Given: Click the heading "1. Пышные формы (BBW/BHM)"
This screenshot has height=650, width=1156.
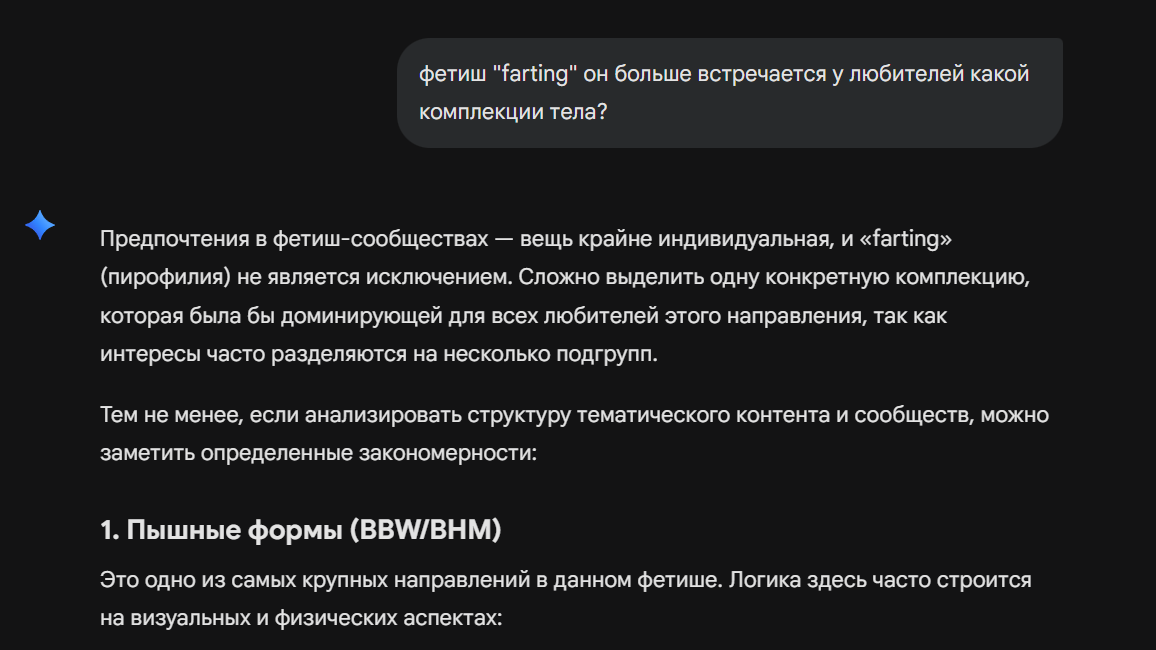Looking at the screenshot, I should tap(300, 530).
